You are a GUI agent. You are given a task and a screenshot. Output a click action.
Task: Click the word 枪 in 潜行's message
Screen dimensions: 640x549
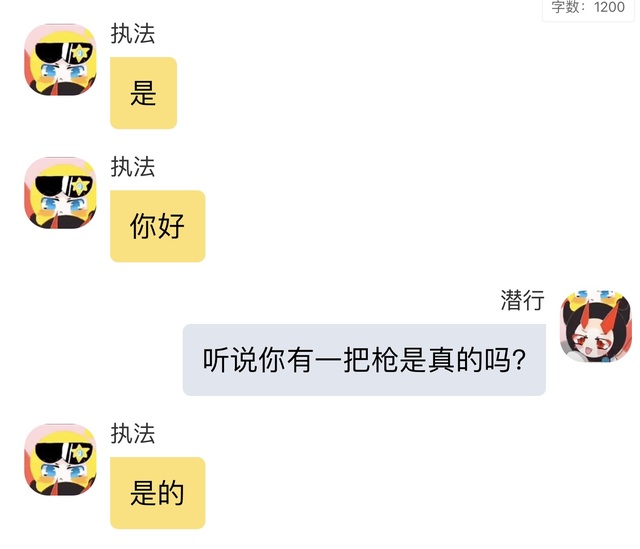click(x=385, y=360)
